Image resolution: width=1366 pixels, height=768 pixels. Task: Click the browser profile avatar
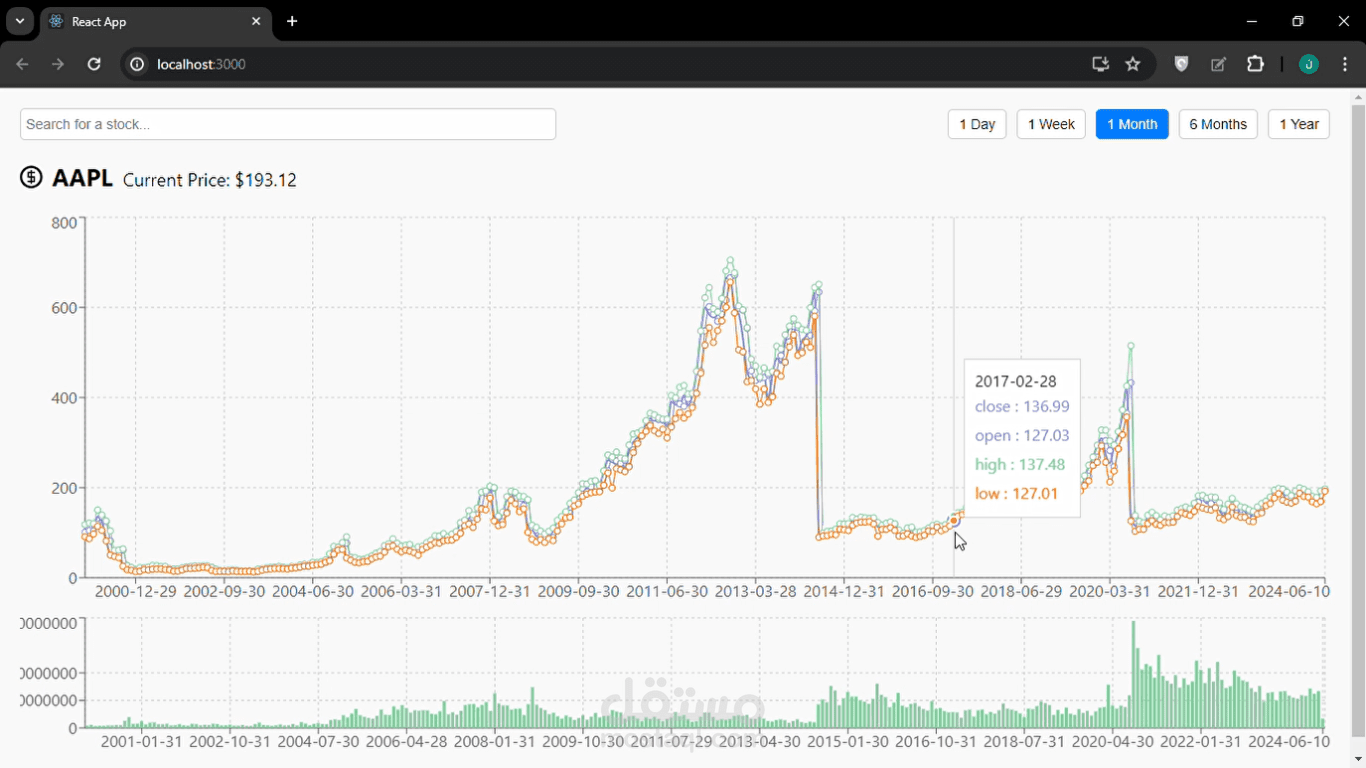point(1308,64)
